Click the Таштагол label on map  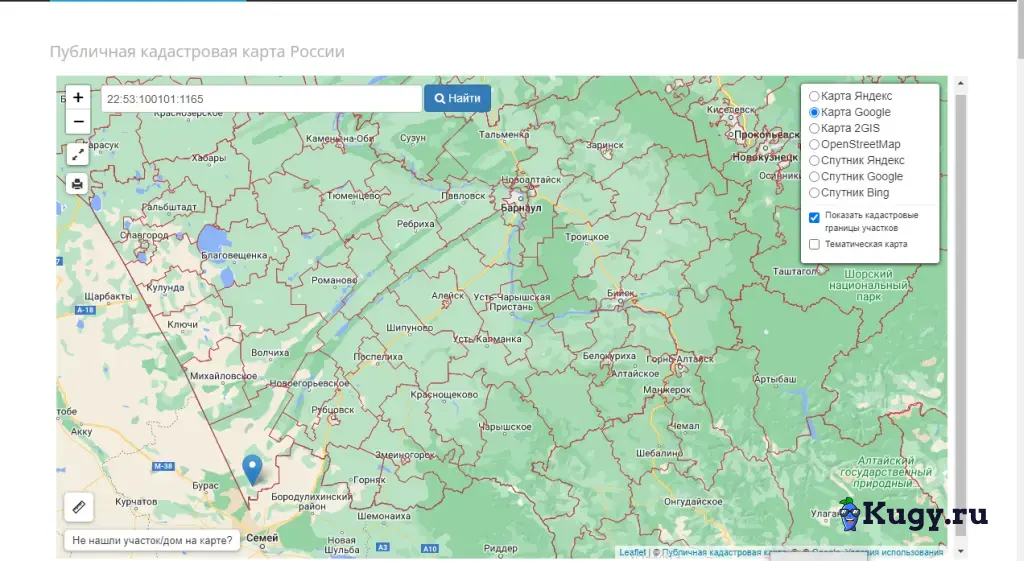(x=795, y=271)
